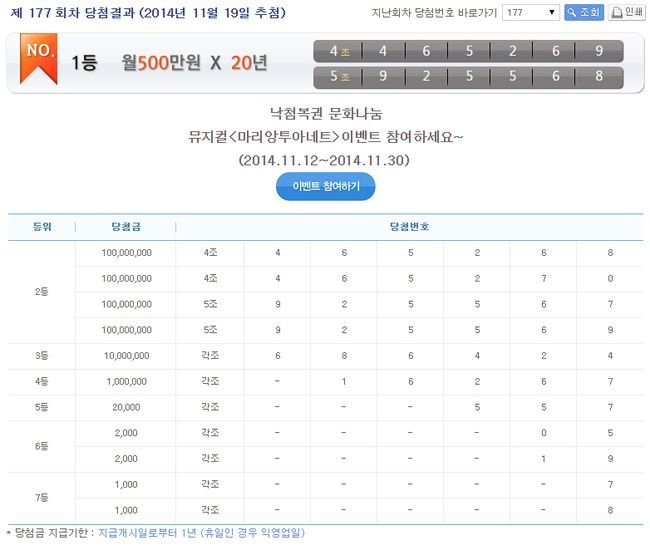Open the round number 177 dropdown
This screenshot has height=550, width=650.
tap(530, 13)
